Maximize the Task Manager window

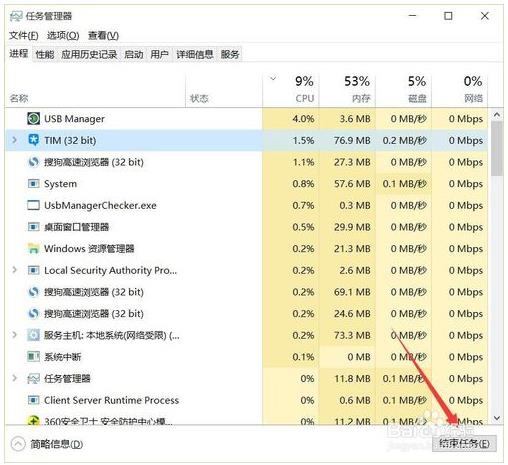point(448,16)
